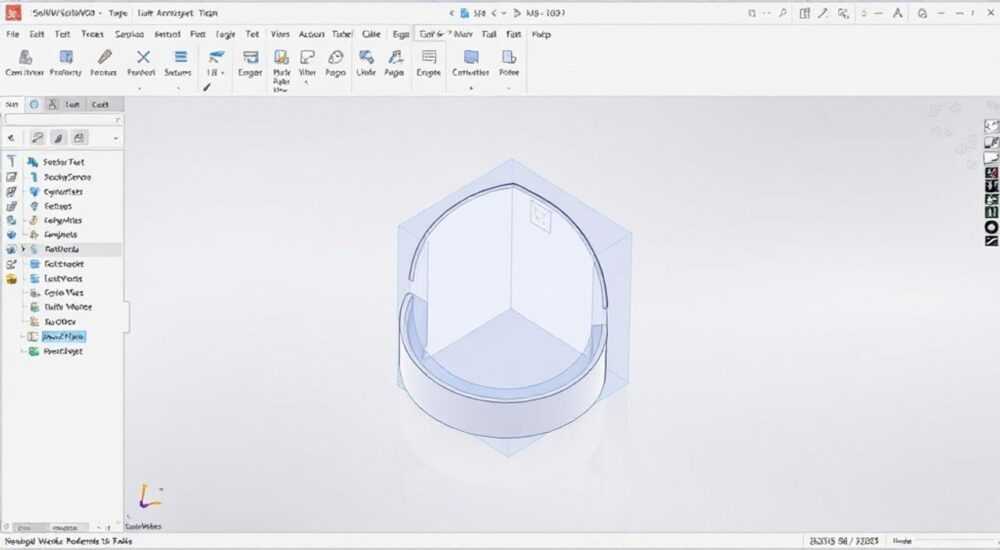Viewport: 1000px width, 550px height.
Task: Select the small square sketch on model's back face
Action: 540,219
